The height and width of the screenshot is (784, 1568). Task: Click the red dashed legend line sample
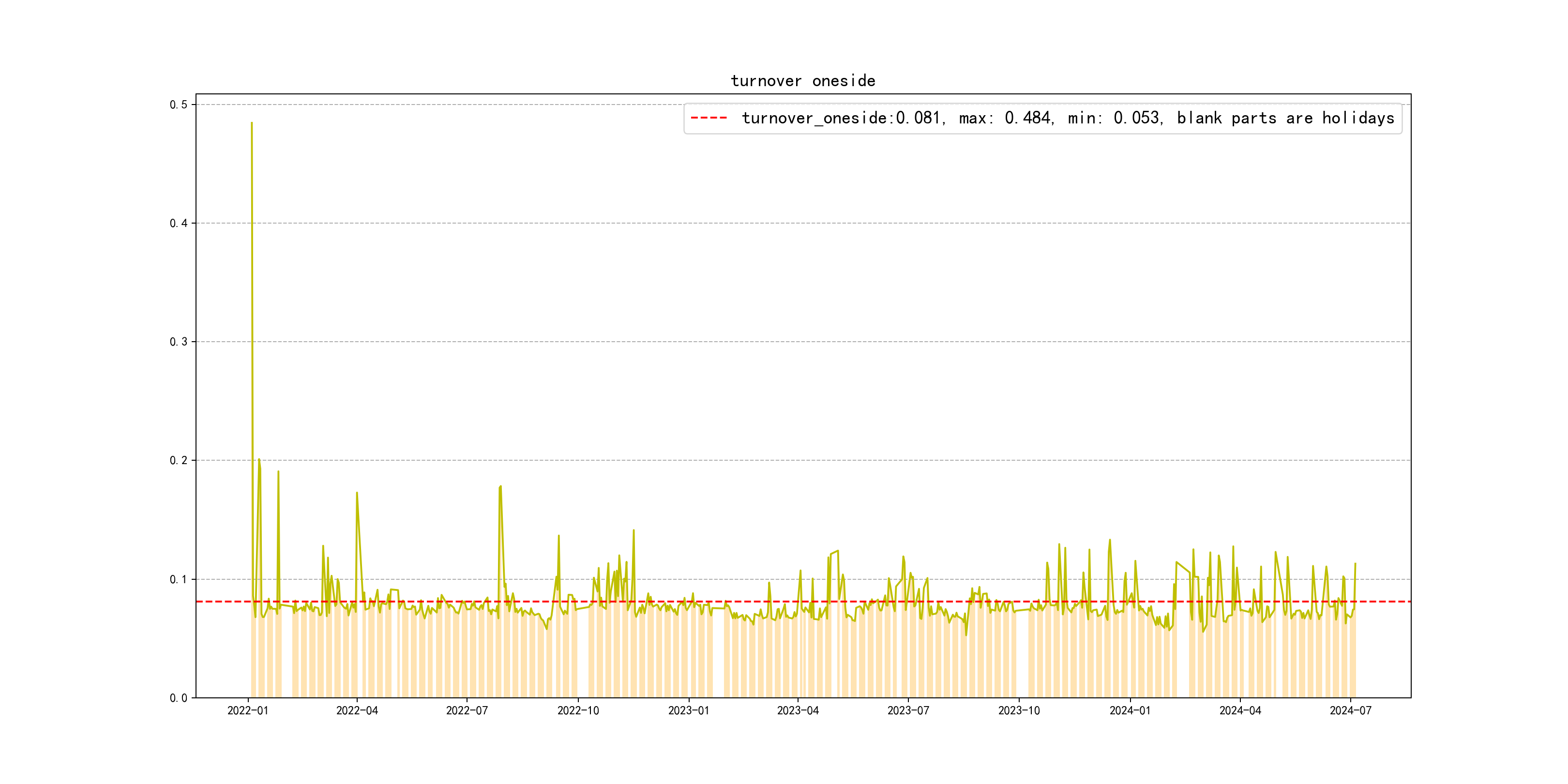point(709,118)
